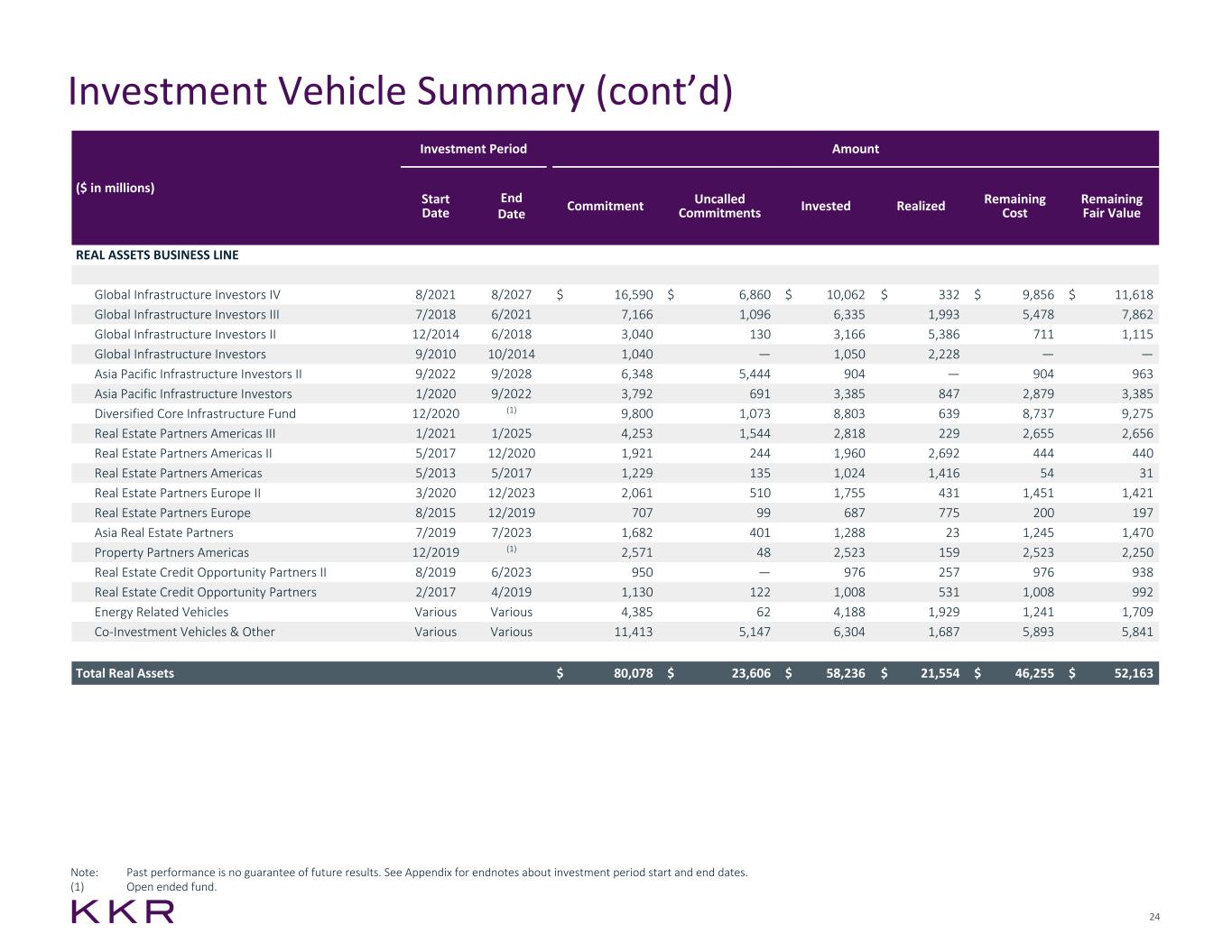Click the Uncalled Commitments column header
Image resolution: width=1232 pixels, height=952 pixels.
[719, 206]
